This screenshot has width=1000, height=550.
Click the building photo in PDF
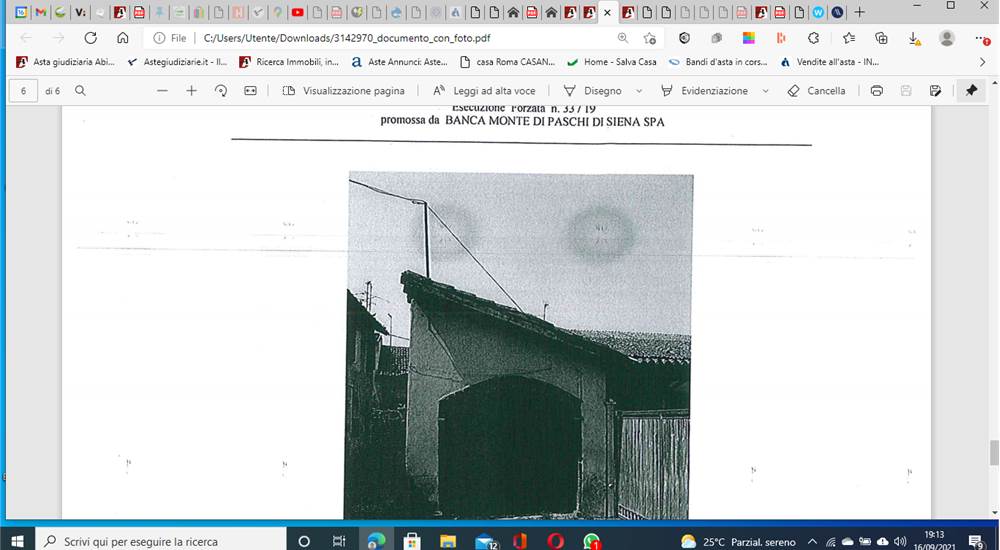coord(518,346)
